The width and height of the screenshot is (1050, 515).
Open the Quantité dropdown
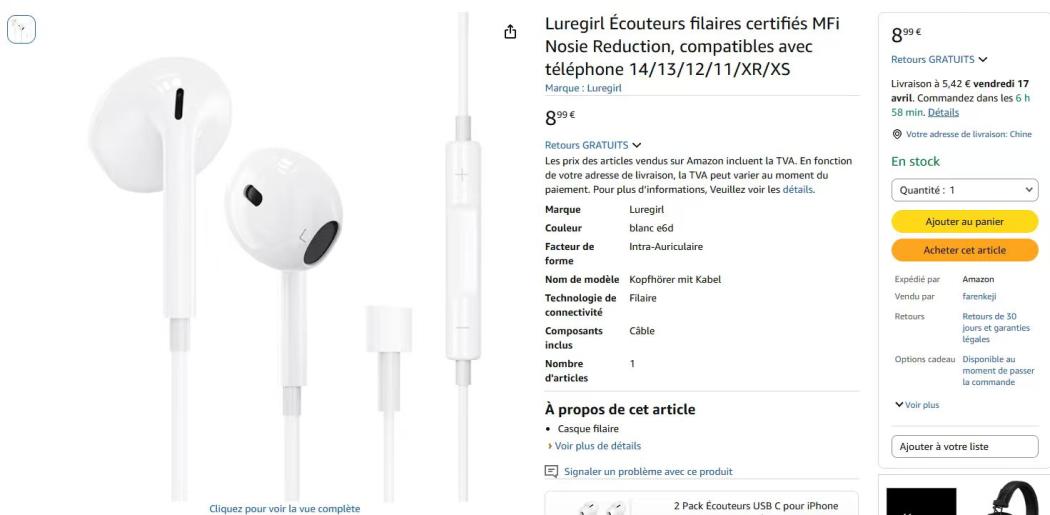point(964,190)
